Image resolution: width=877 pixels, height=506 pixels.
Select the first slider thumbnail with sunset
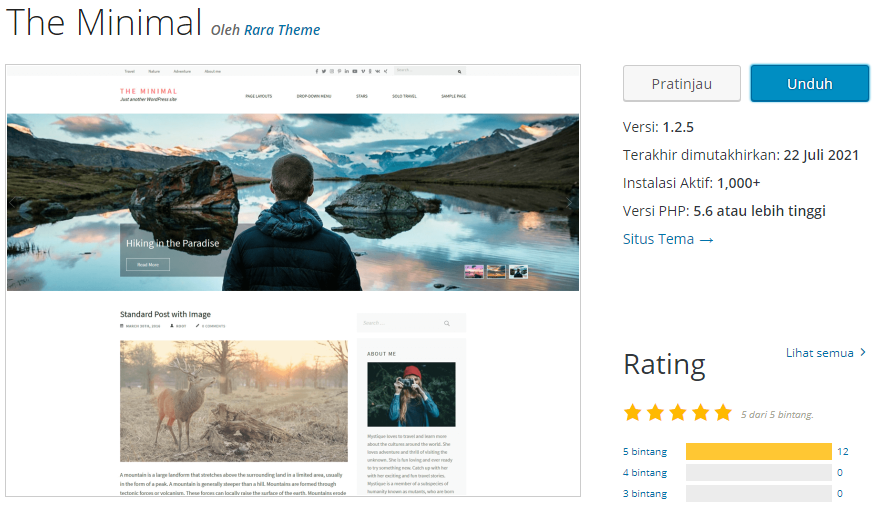click(x=474, y=272)
